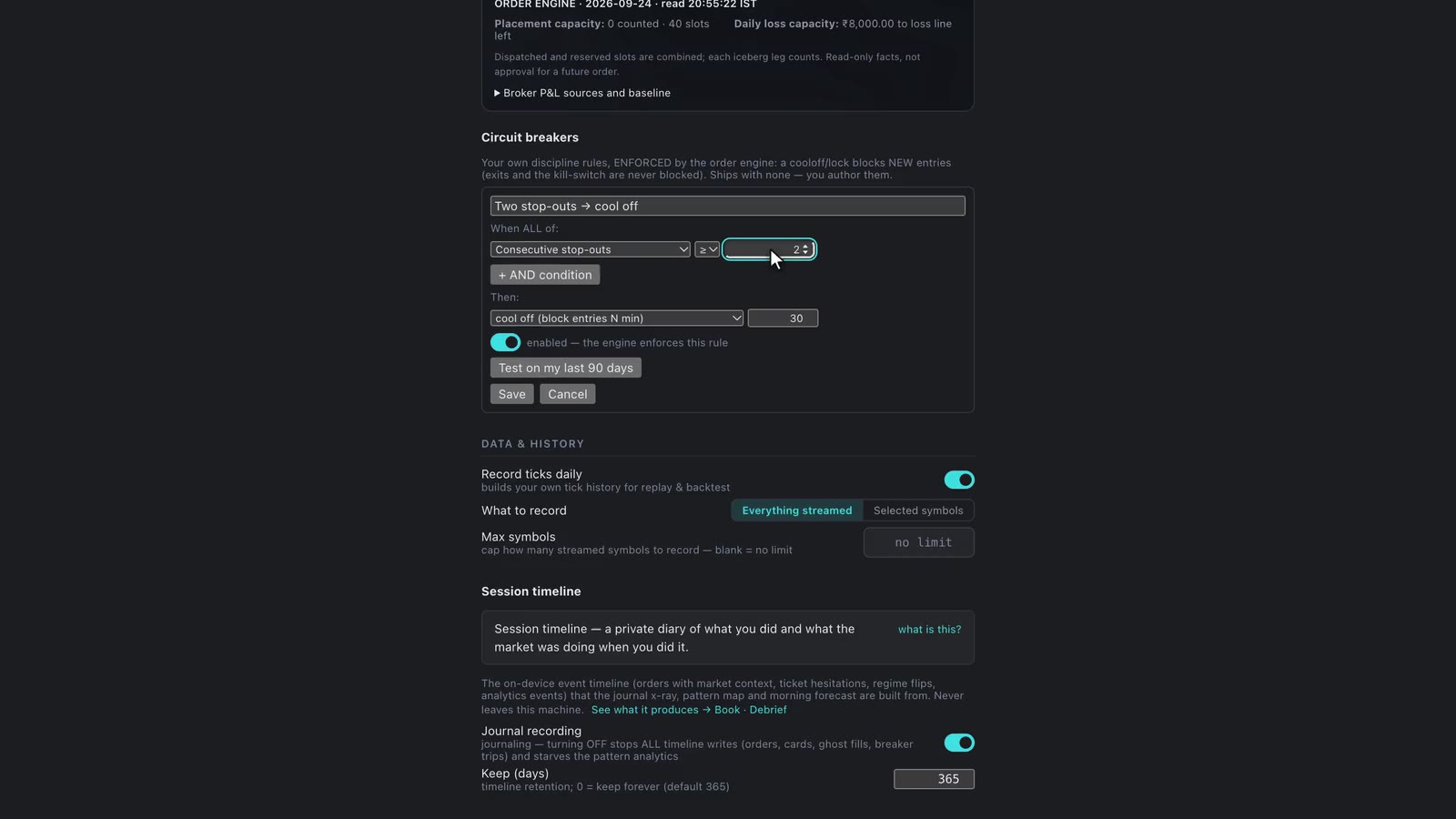
Task: Edit the rule name field 'Two stop-outs → cool off'
Action: [727, 206]
